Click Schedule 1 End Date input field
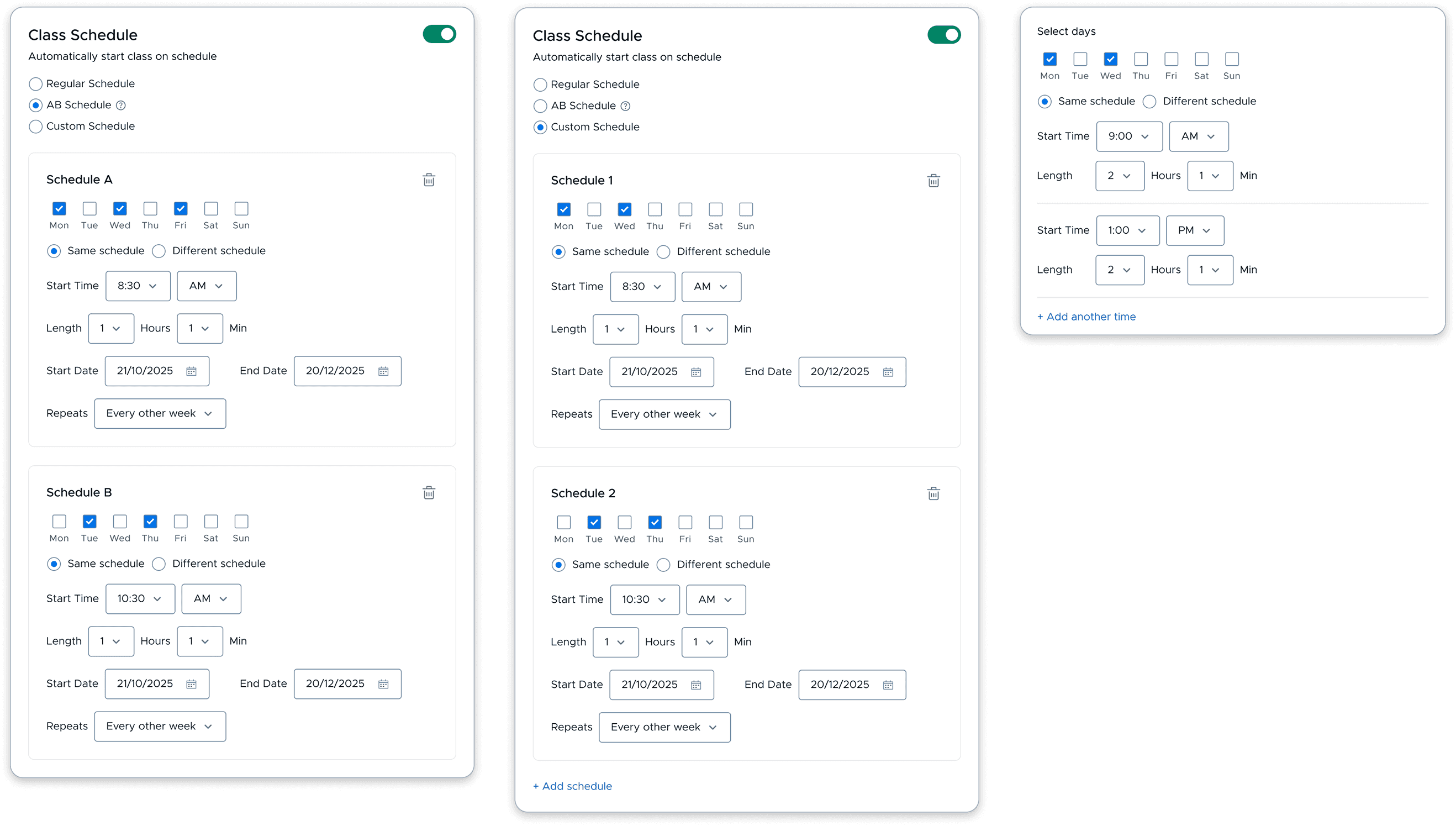The image size is (1456, 826). 840,372
